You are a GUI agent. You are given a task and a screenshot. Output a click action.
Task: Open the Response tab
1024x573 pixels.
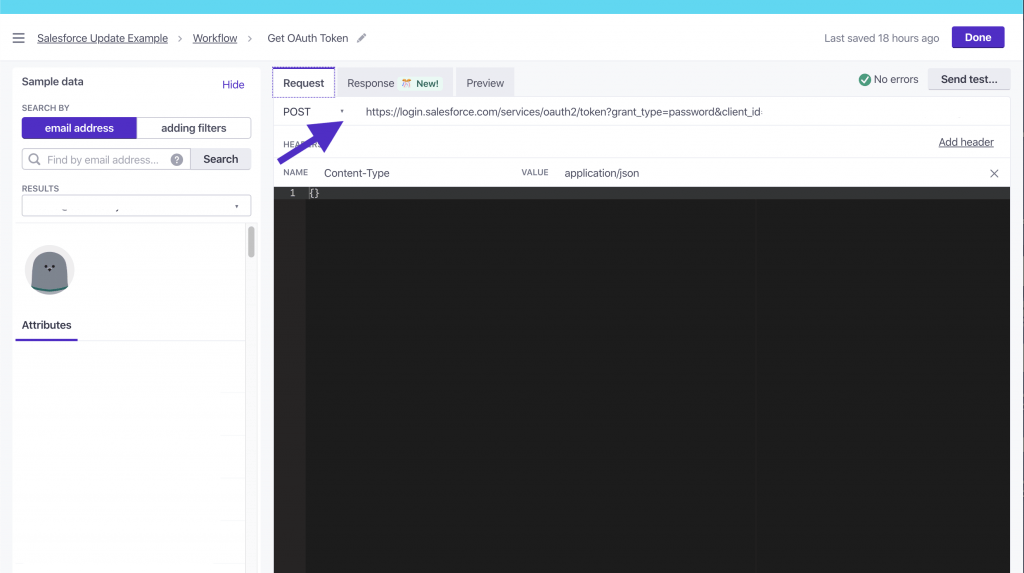point(394,83)
